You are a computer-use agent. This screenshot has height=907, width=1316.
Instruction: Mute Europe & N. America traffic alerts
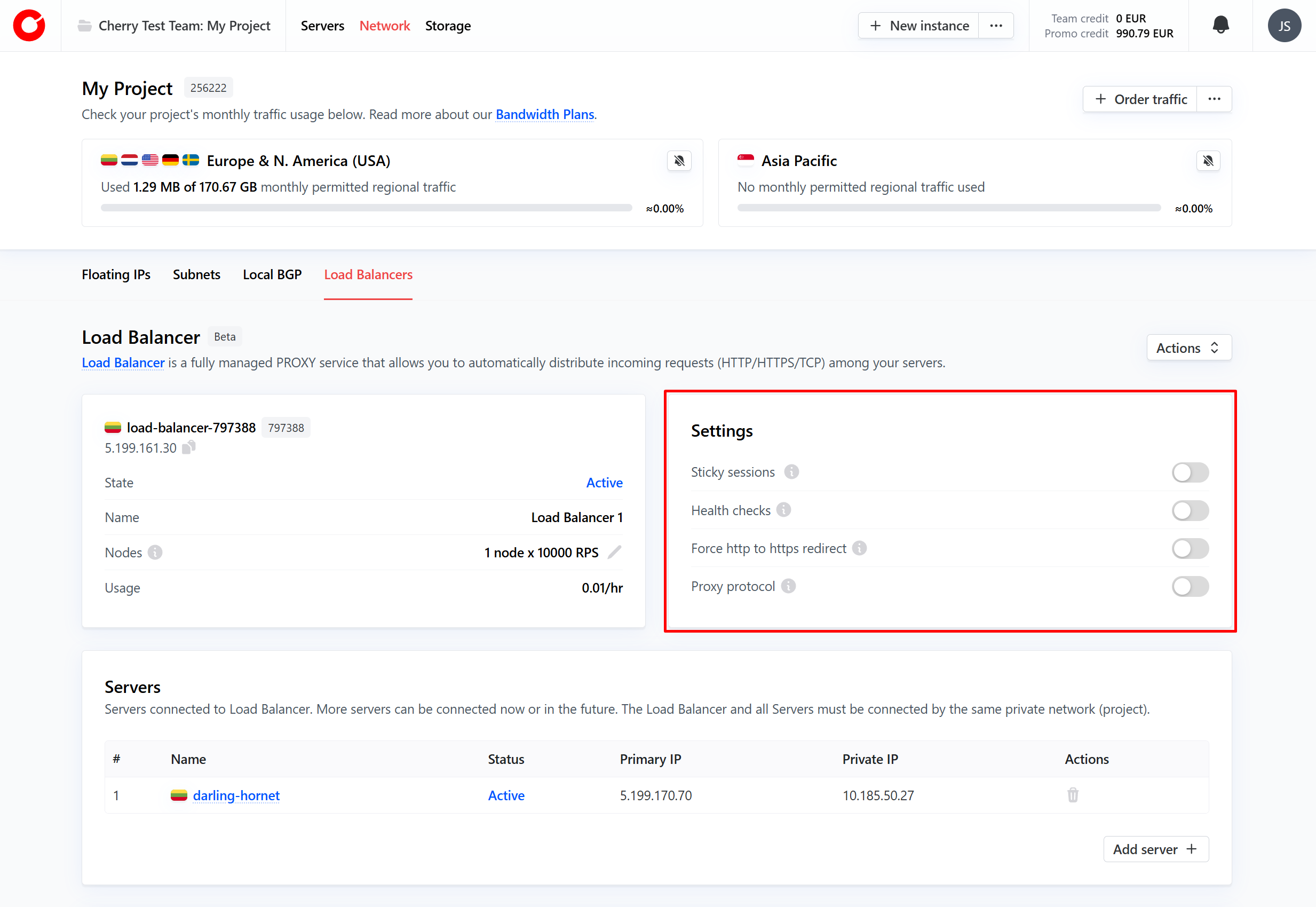click(x=679, y=161)
